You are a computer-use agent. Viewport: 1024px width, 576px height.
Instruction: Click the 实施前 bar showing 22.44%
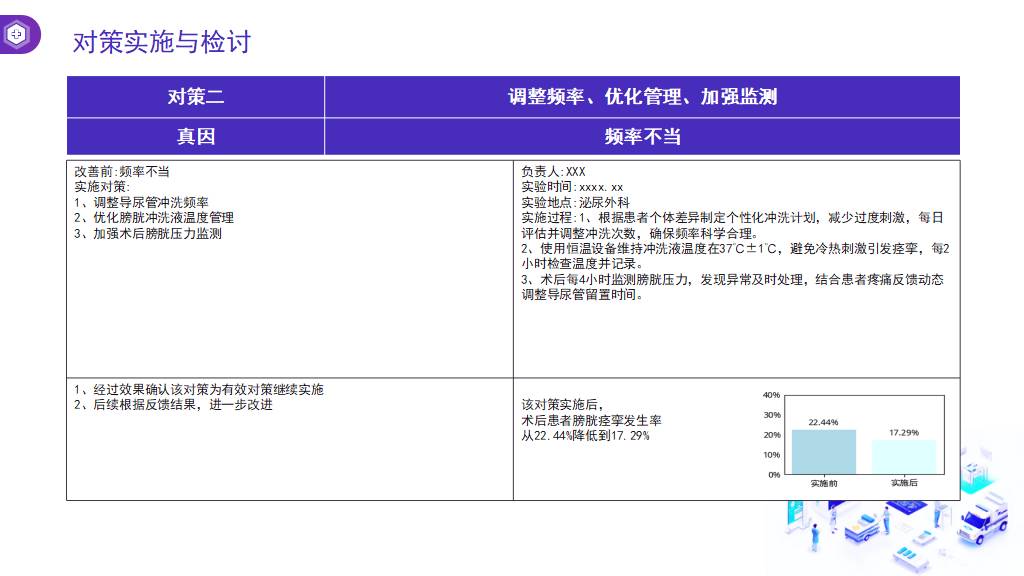coord(823,452)
